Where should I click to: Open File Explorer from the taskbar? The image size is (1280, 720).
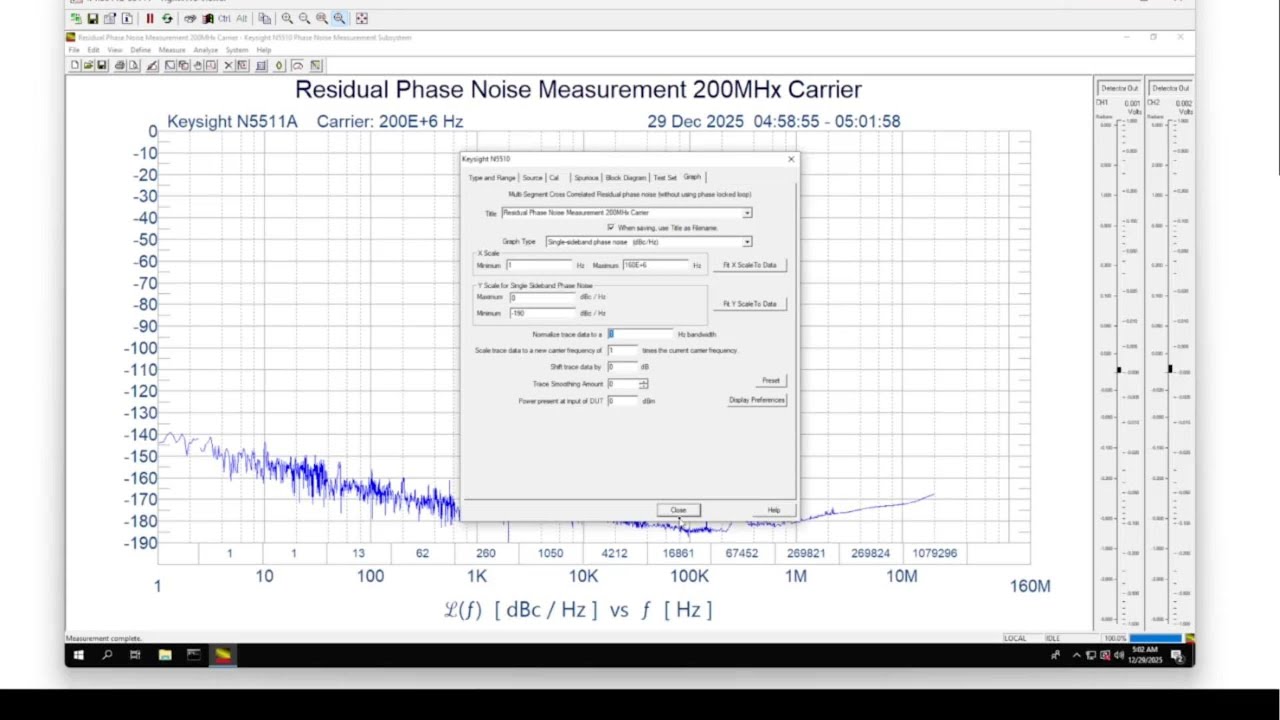[165, 655]
